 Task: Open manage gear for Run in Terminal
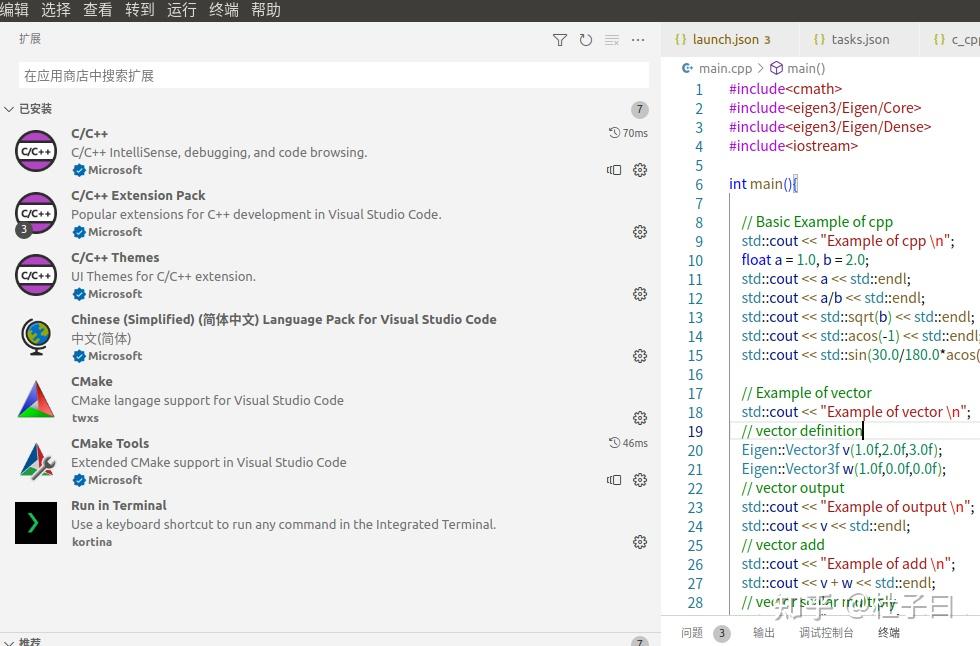pyautogui.click(x=640, y=542)
